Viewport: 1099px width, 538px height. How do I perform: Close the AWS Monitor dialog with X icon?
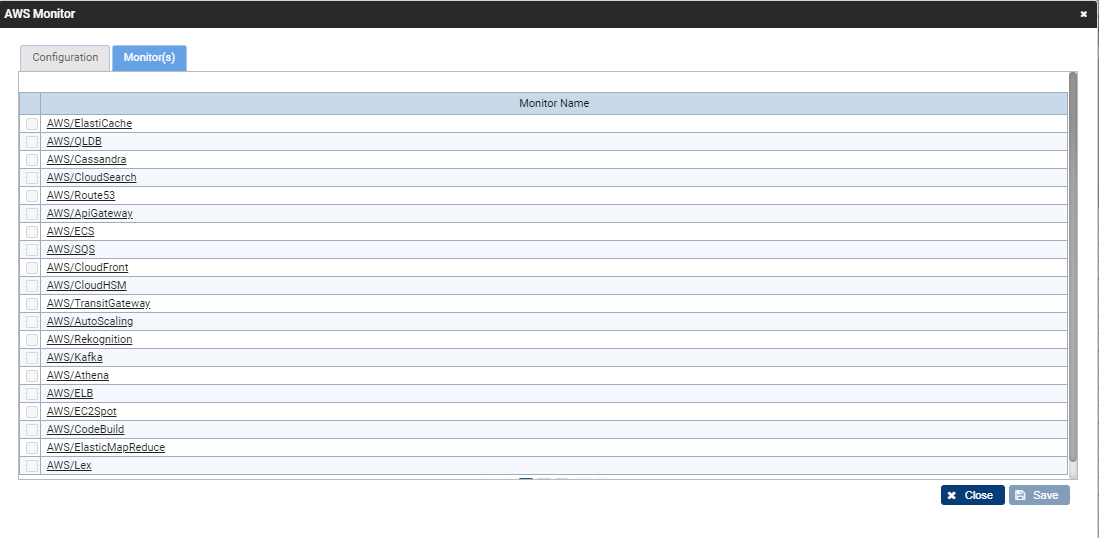coord(1084,14)
